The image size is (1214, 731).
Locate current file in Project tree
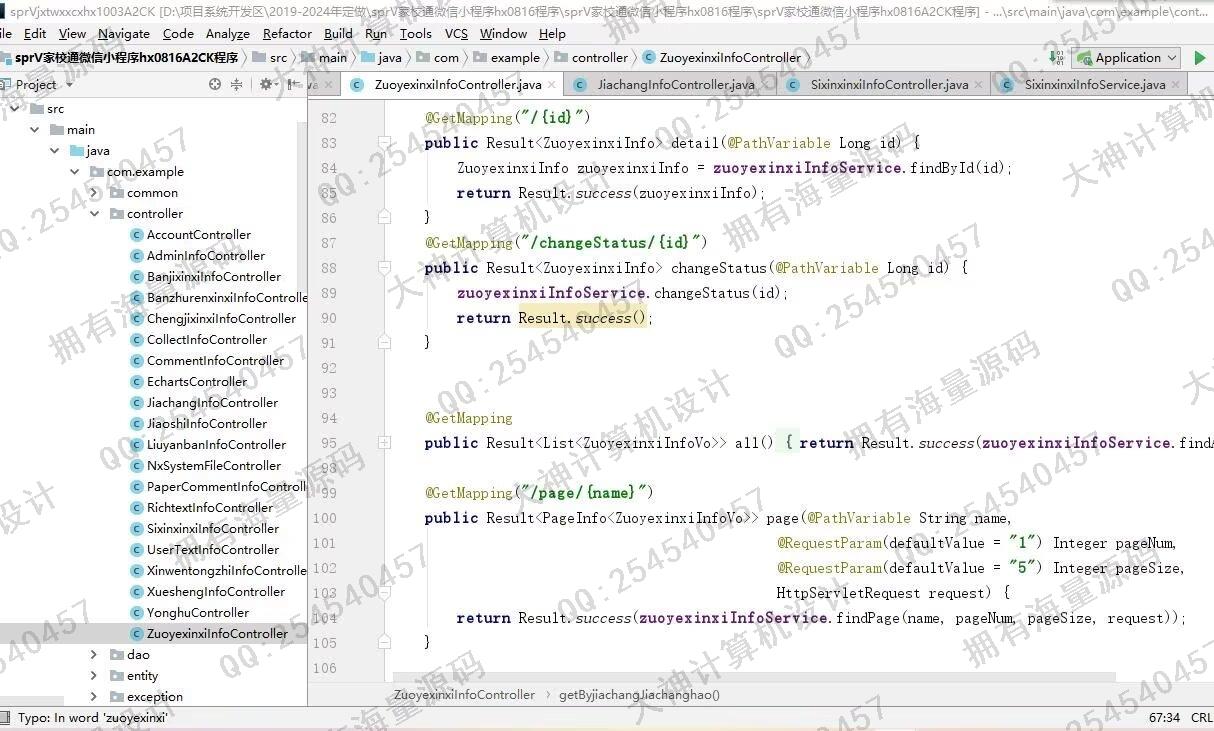click(x=214, y=85)
